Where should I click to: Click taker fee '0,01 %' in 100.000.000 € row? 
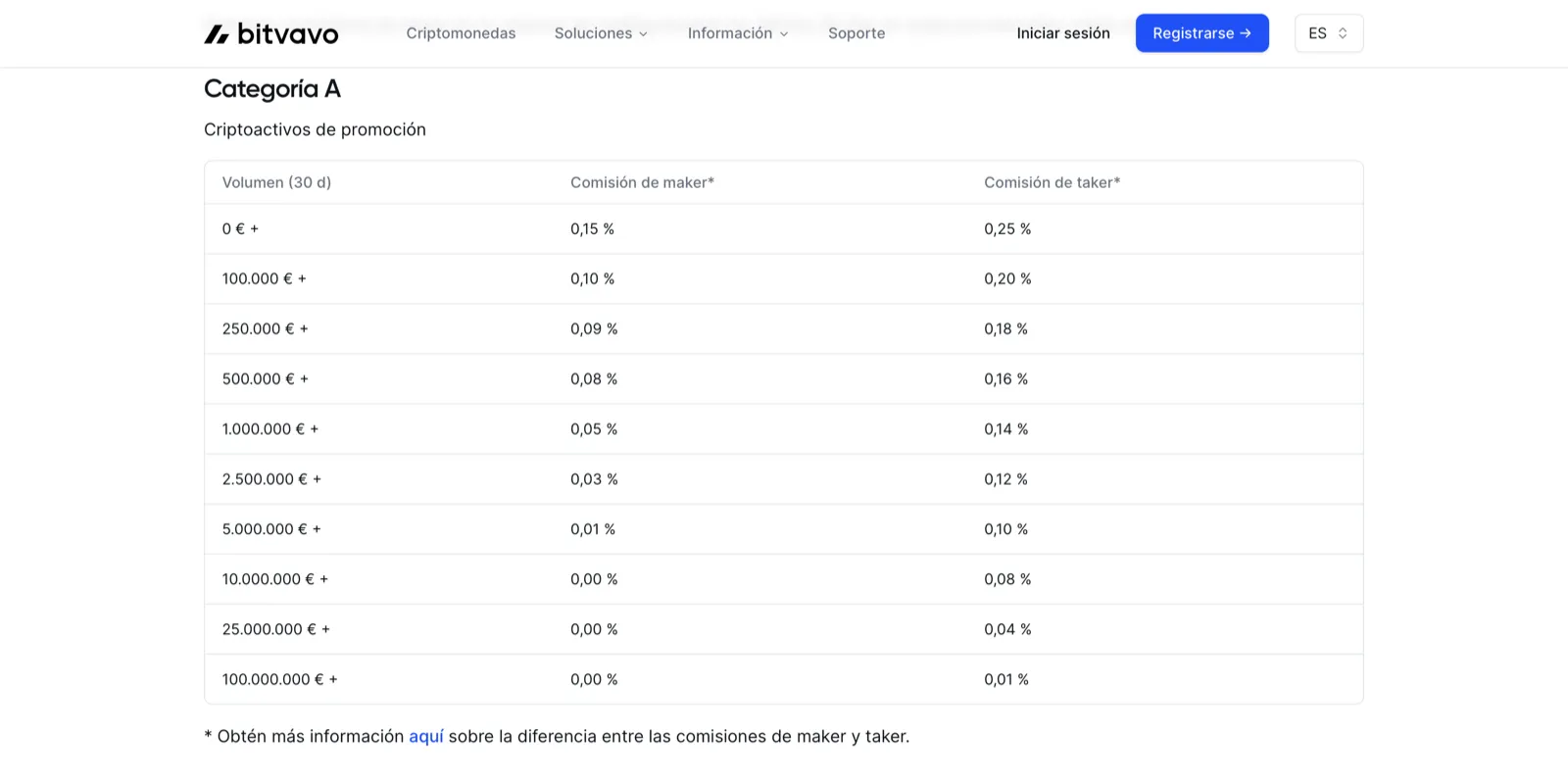[1006, 678]
